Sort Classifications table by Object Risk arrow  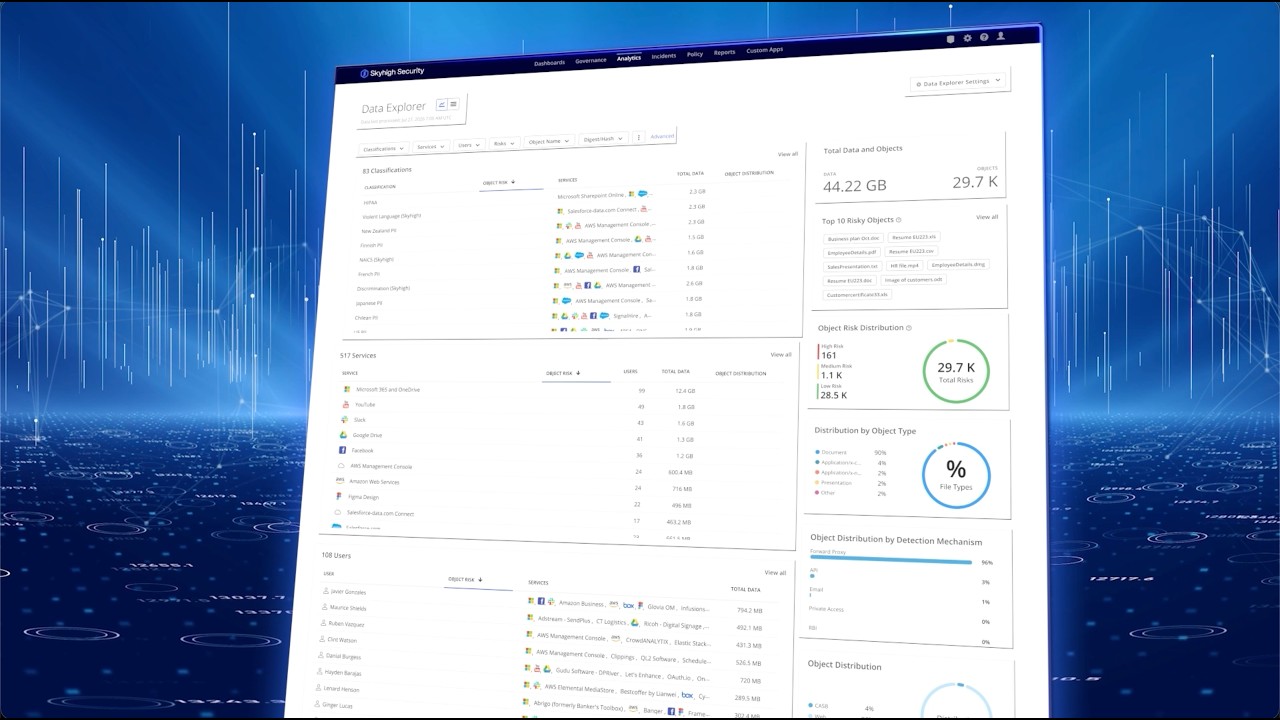pos(513,183)
